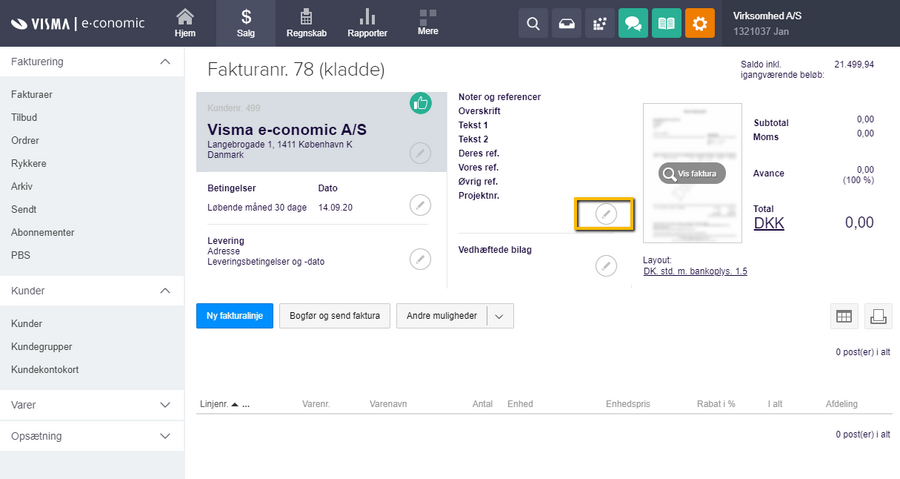Image resolution: width=900 pixels, height=479 pixels.
Task: Open the orange settings gear icon
Action: click(x=700, y=23)
